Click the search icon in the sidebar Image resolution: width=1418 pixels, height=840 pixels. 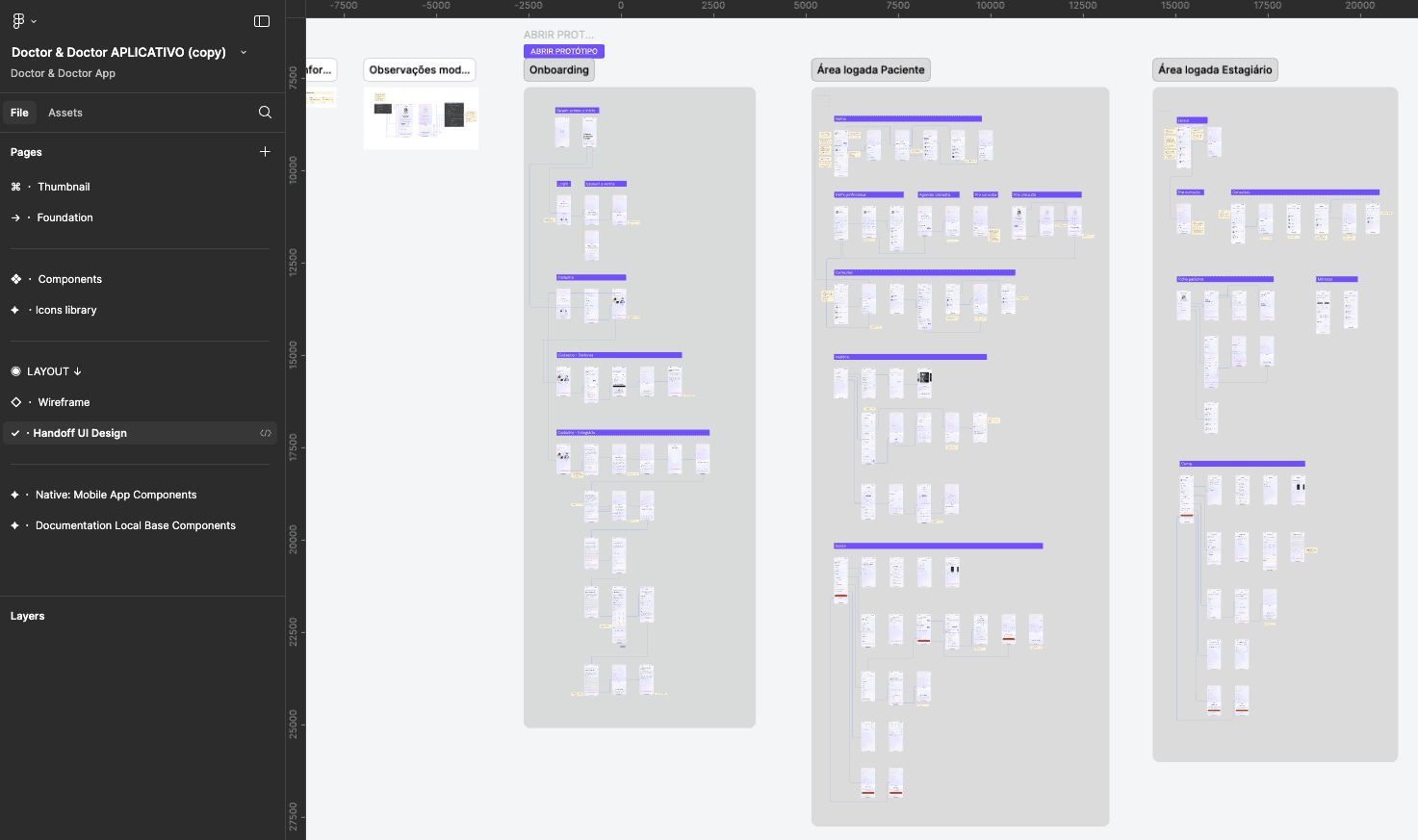265,112
